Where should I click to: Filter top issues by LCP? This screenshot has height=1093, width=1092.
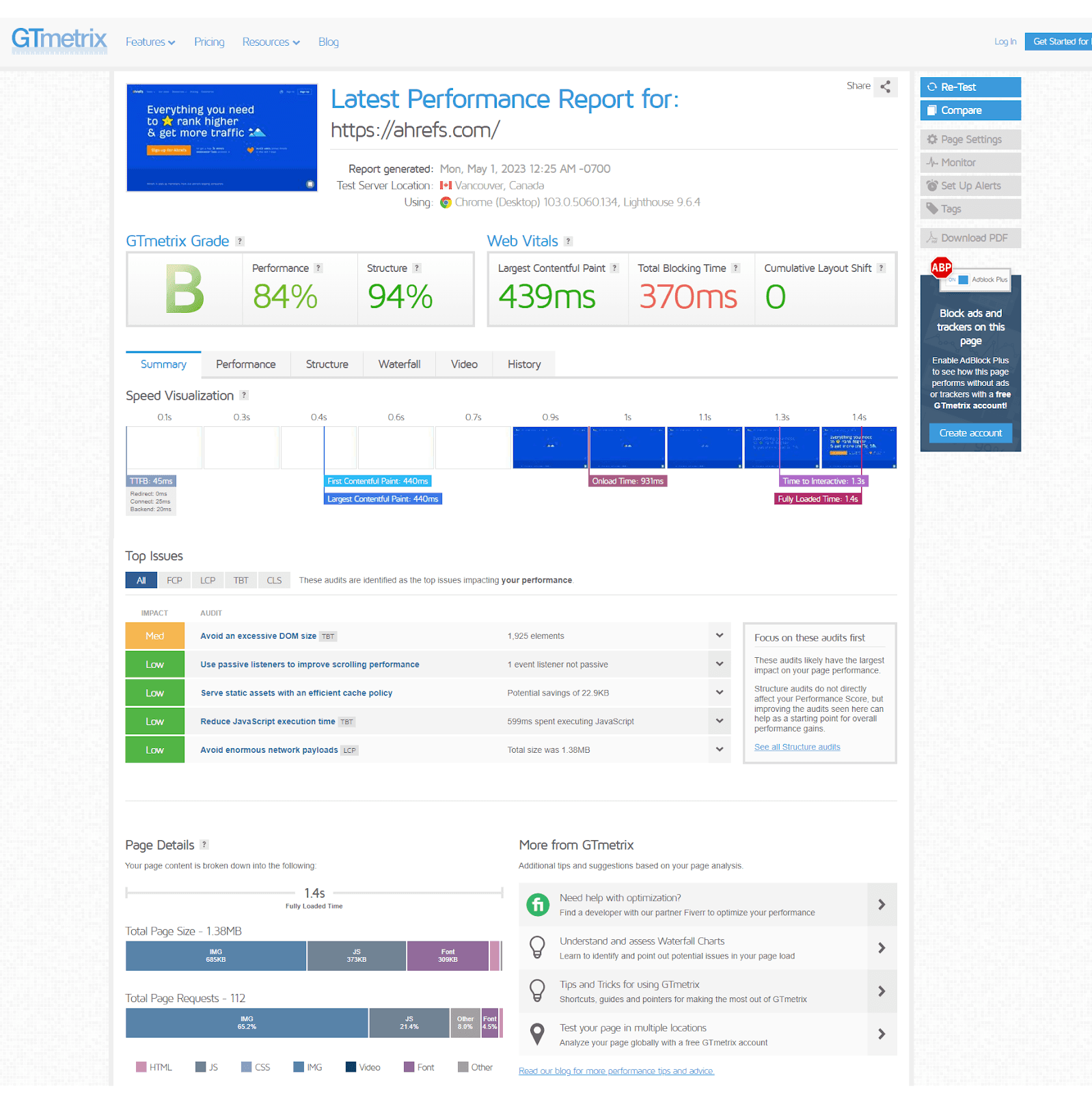[x=208, y=580]
